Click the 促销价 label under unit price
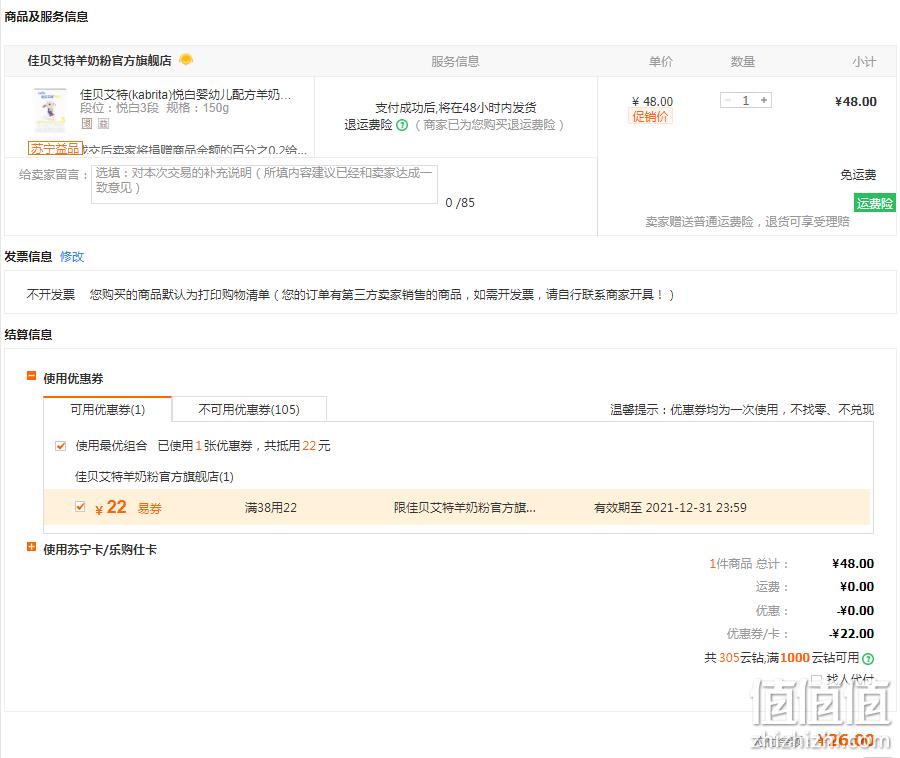 pos(650,117)
